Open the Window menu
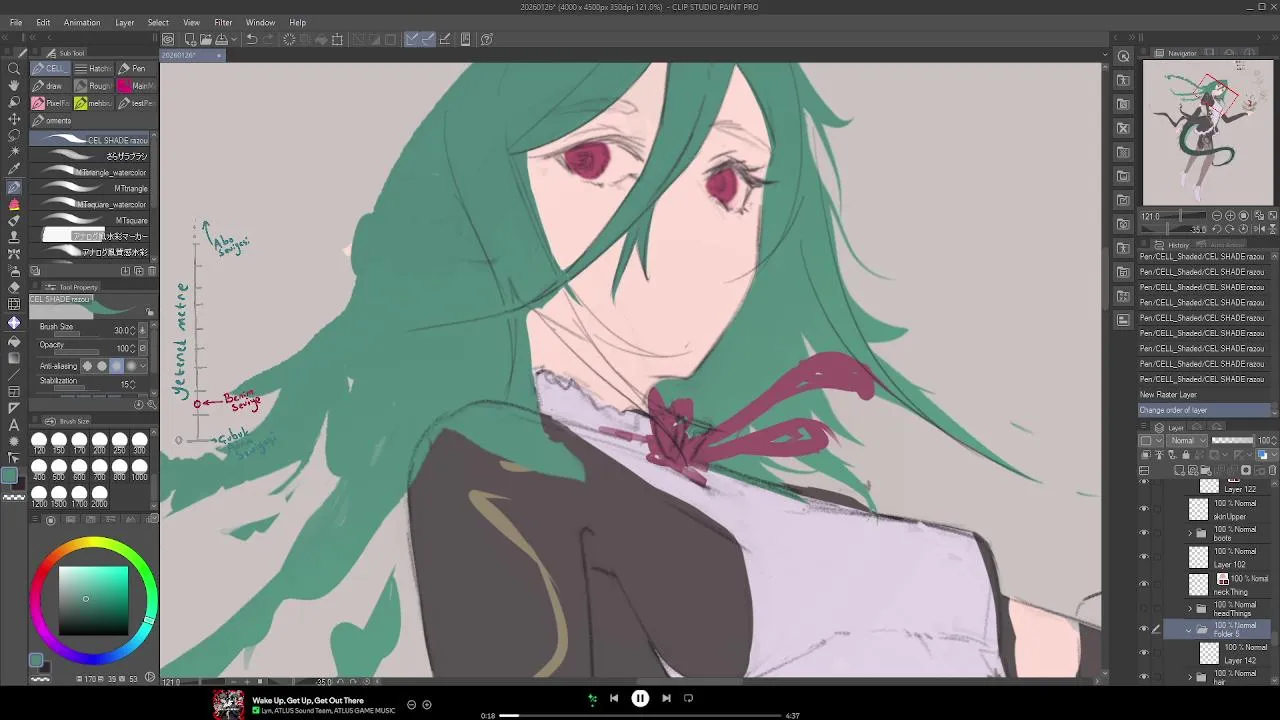Image resolution: width=1280 pixels, height=720 pixels. [x=260, y=22]
